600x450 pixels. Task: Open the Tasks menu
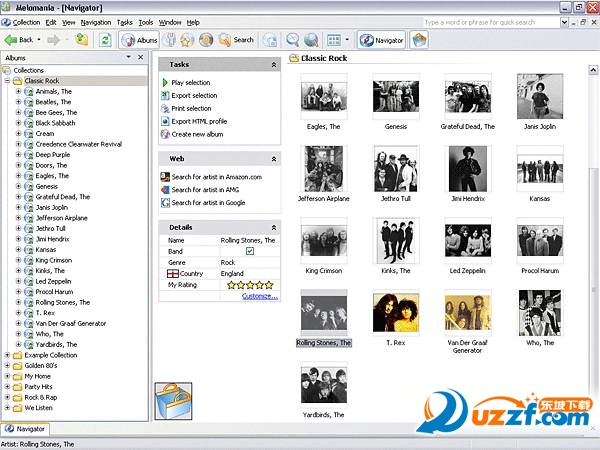[124, 22]
